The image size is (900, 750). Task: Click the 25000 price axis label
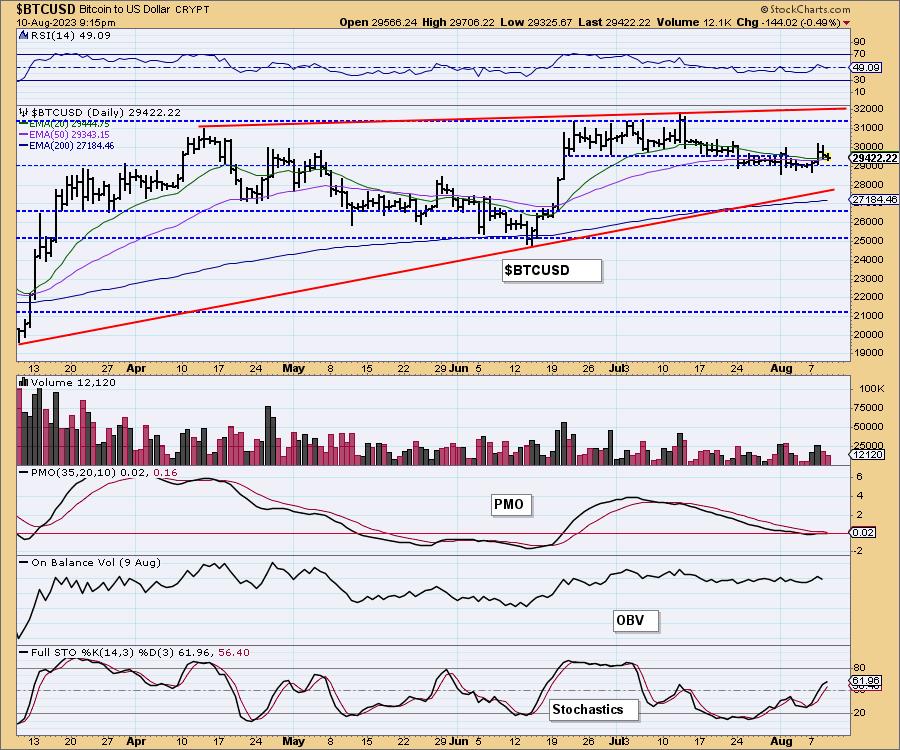coord(869,240)
